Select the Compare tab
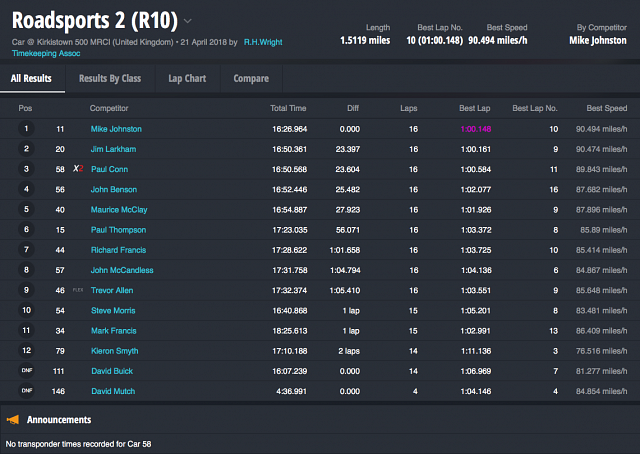The height and width of the screenshot is (454, 640). 250,78
